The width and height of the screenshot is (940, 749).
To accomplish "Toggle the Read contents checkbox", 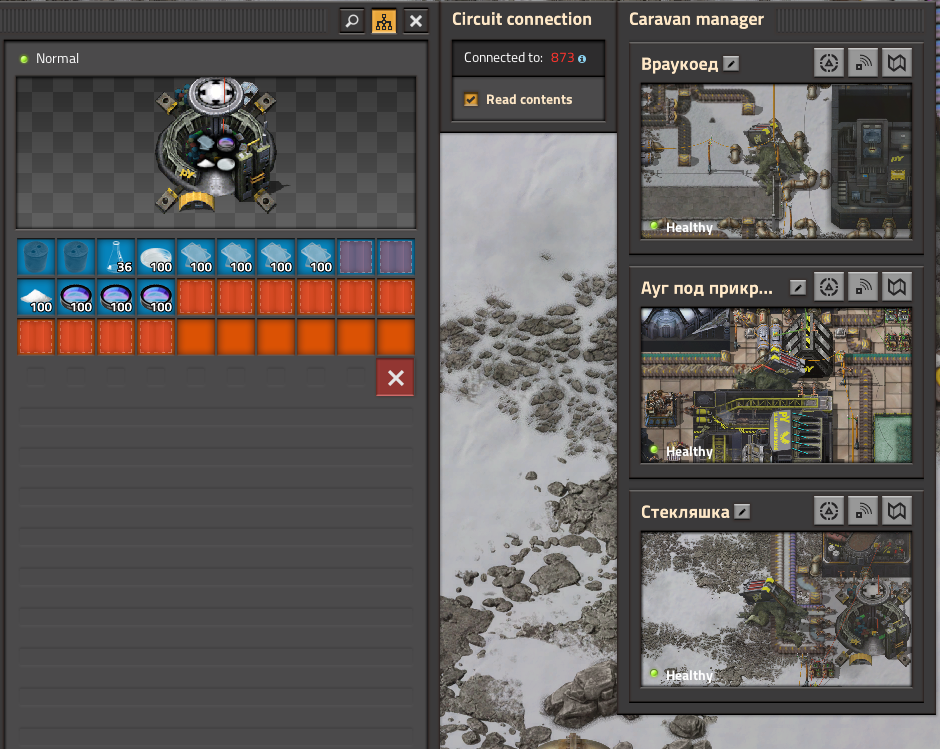I will pyautogui.click(x=471, y=100).
